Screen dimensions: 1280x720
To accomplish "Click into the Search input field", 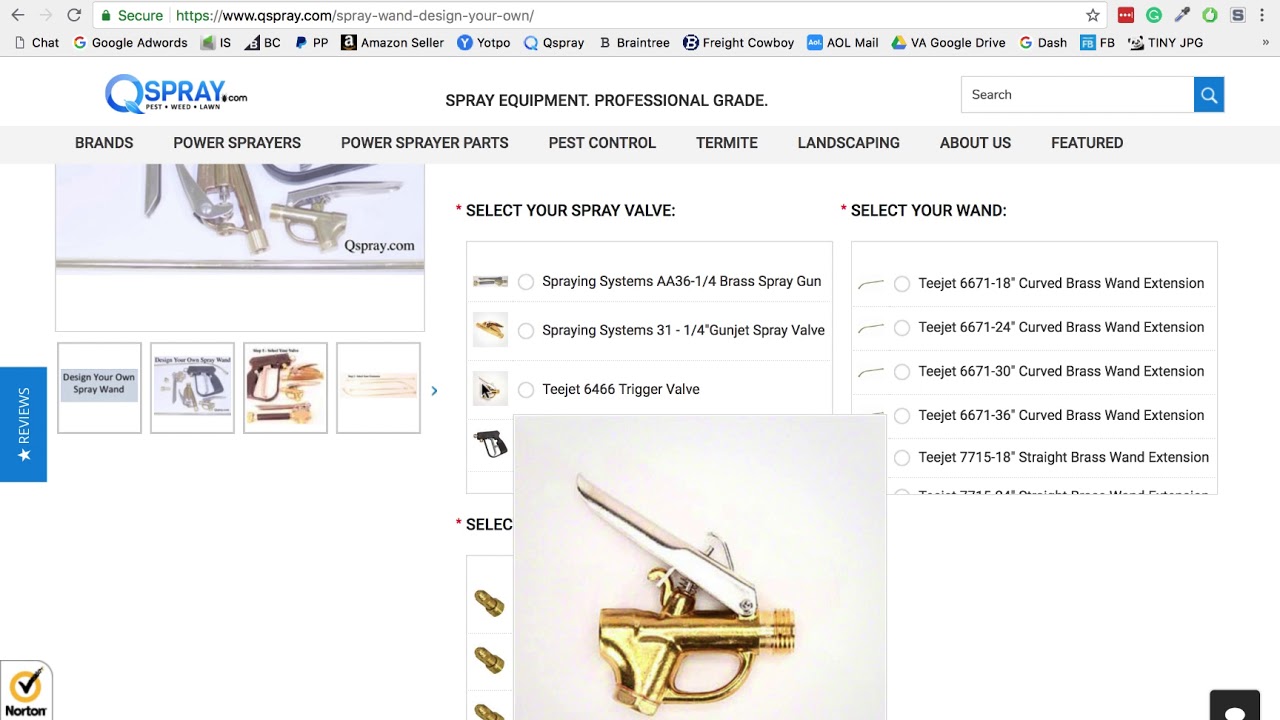I will tap(1077, 95).
